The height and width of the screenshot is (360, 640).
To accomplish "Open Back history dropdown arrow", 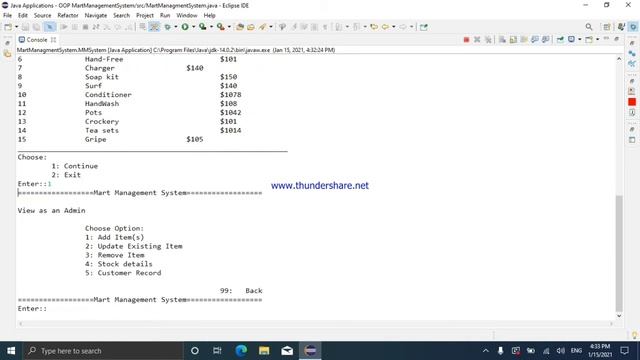I will pyautogui.click(x=393, y=27).
